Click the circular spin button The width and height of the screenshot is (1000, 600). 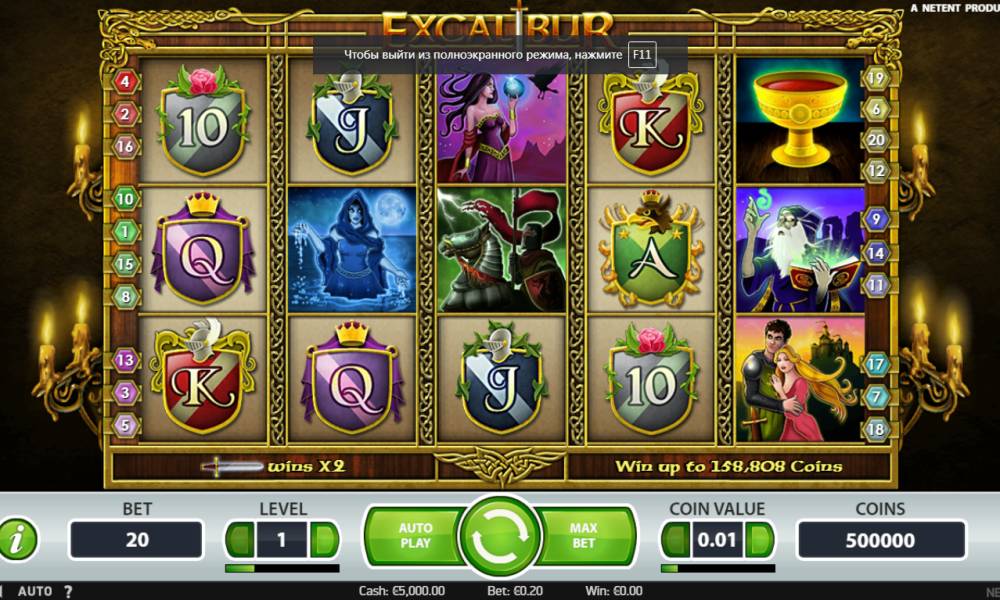click(x=500, y=536)
